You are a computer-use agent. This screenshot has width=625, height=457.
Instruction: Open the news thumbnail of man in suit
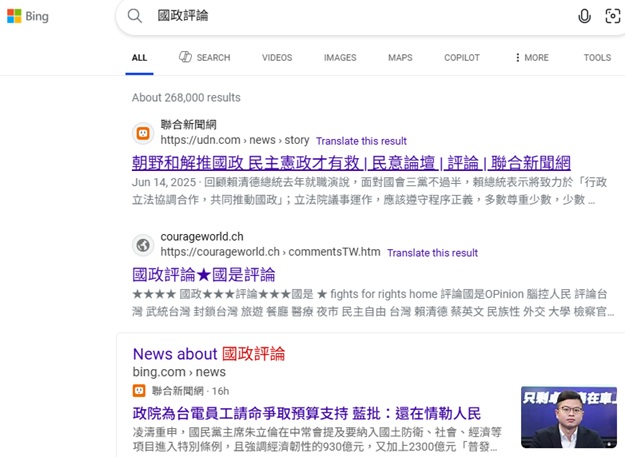pyautogui.click(x=569, y=417)
